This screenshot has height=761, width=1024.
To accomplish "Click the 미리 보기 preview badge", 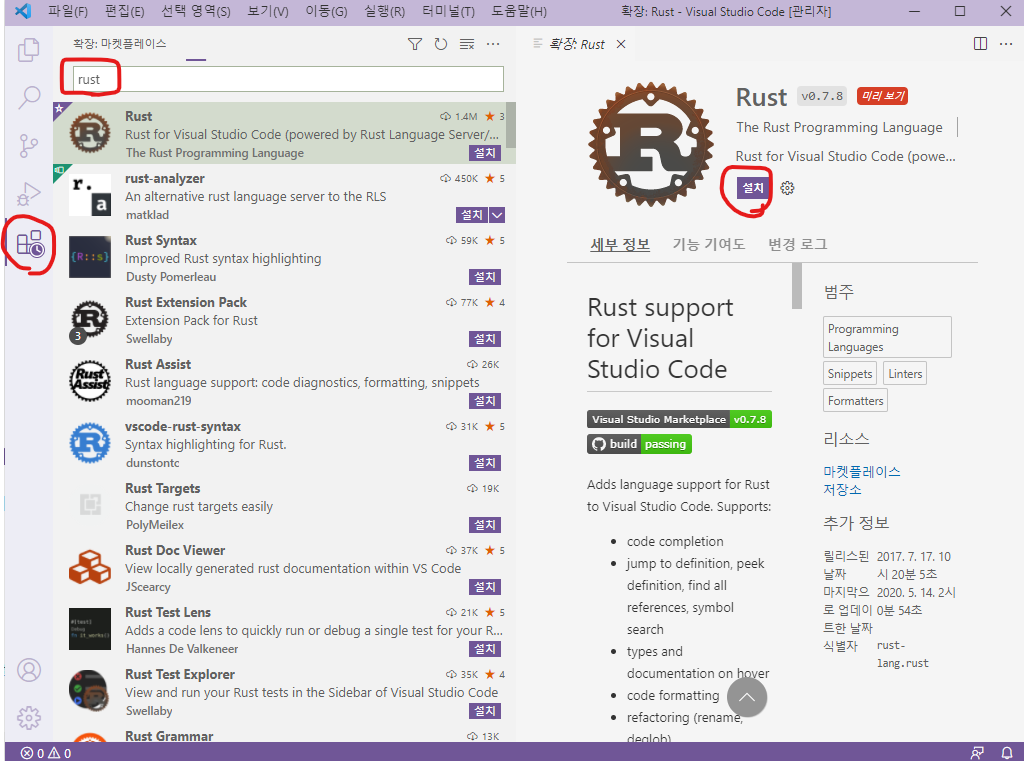I will (882, 96).
